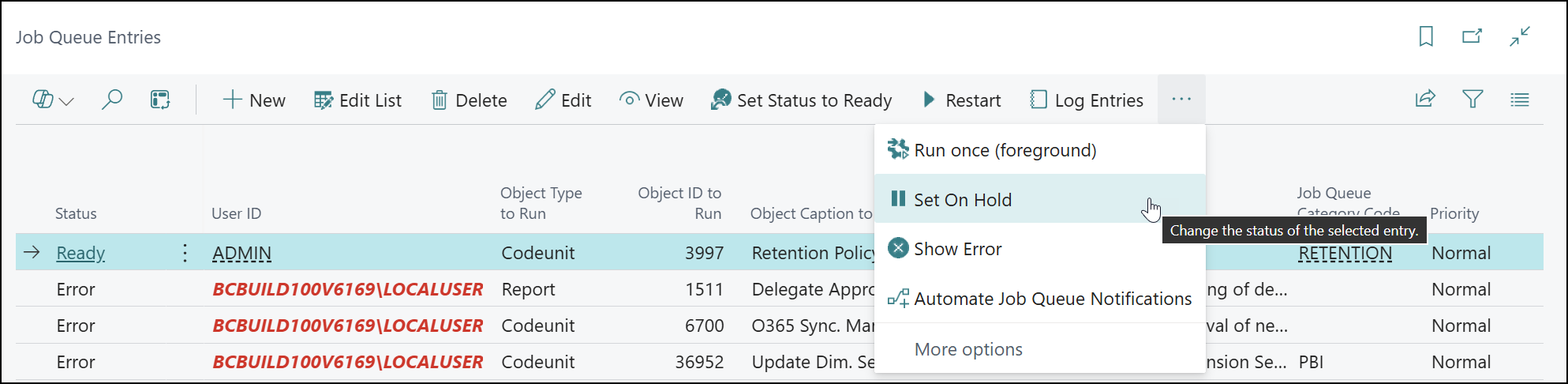The height and width of the screenshot is (384, 1568).
Task: Open Log Entries
Action: [x=1087, y=100]
